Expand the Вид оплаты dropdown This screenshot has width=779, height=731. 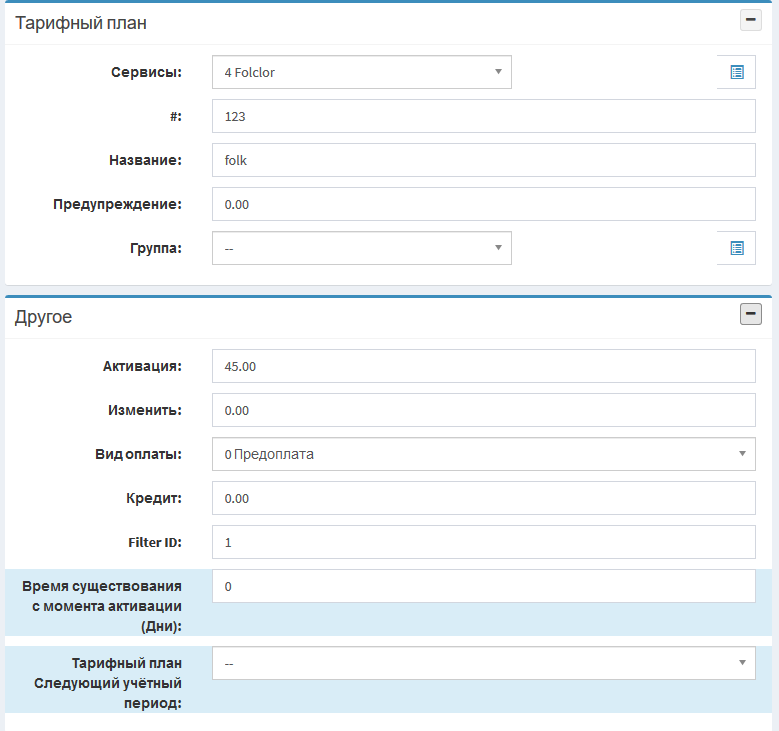(483, 454)
